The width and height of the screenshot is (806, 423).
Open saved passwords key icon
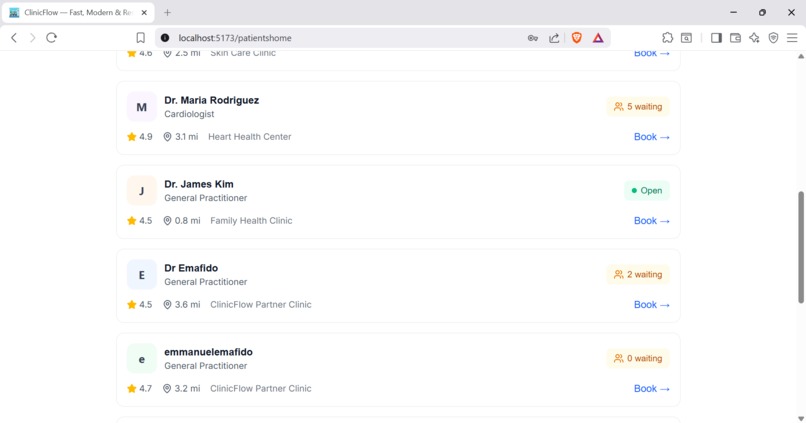[533, 38]
